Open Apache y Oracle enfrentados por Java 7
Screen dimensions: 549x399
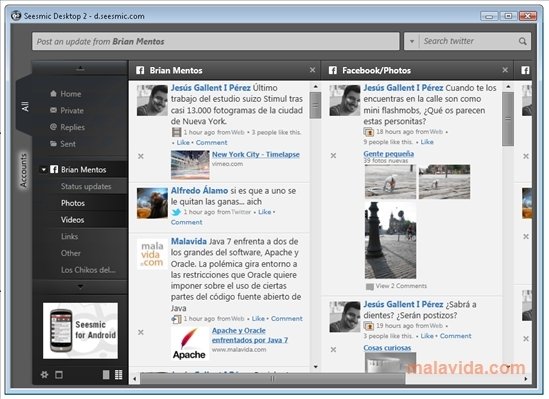tap(250, 335)
